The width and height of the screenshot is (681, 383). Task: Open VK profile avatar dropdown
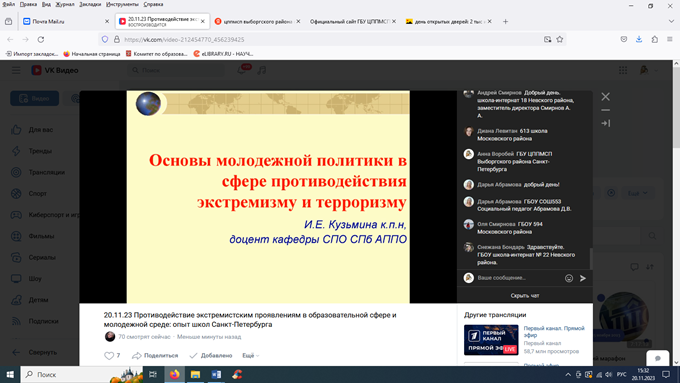(649, 70)
